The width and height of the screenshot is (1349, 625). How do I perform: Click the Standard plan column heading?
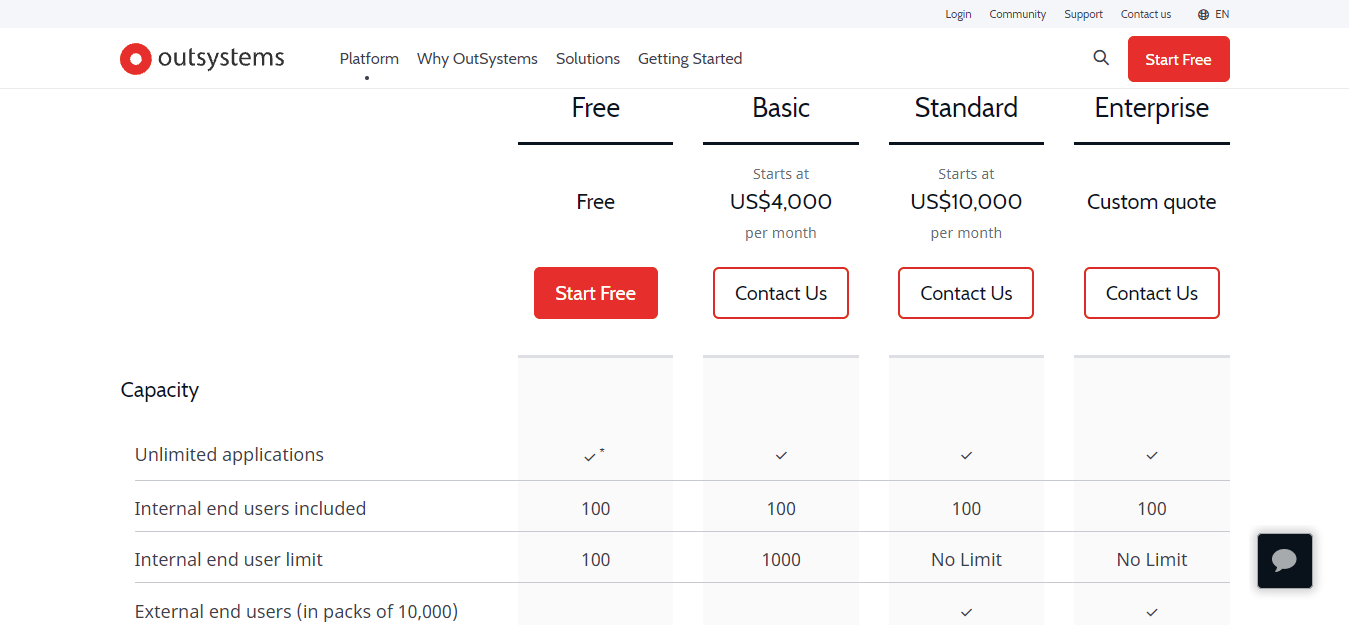[x=966, y=108]
